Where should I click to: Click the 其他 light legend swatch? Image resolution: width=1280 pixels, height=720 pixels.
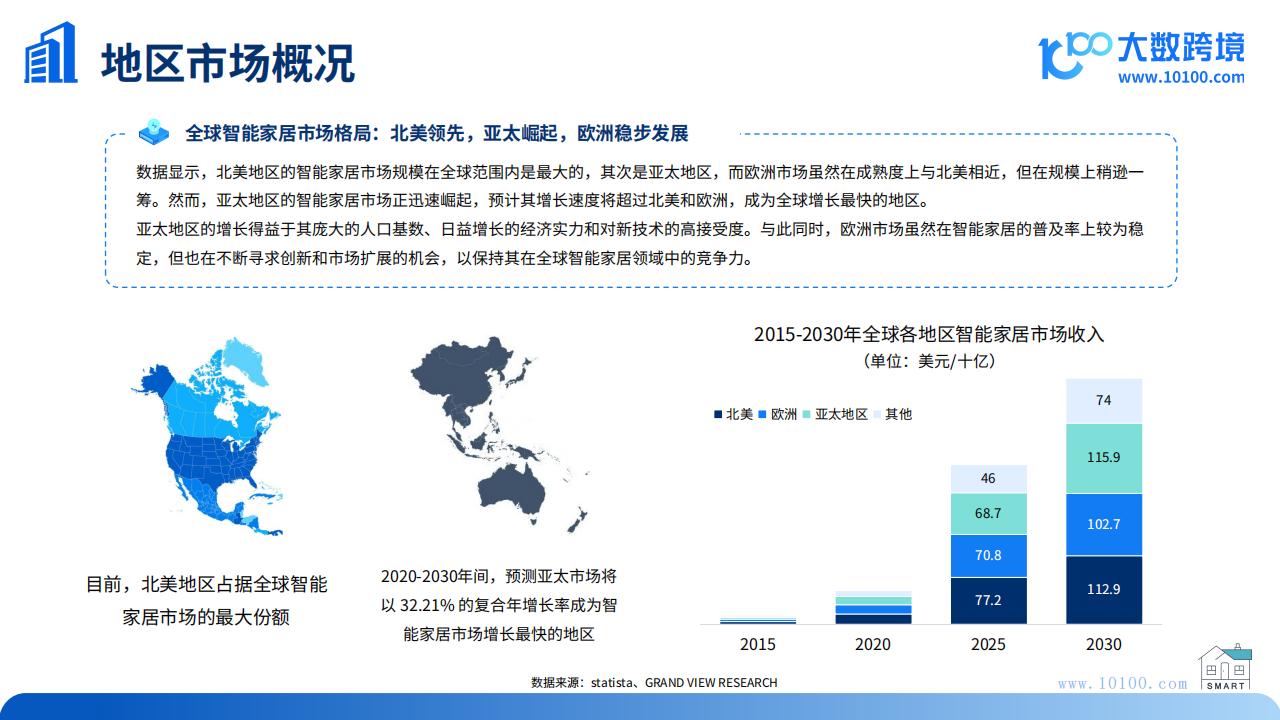pyautogui.click(x=877, y=414)
